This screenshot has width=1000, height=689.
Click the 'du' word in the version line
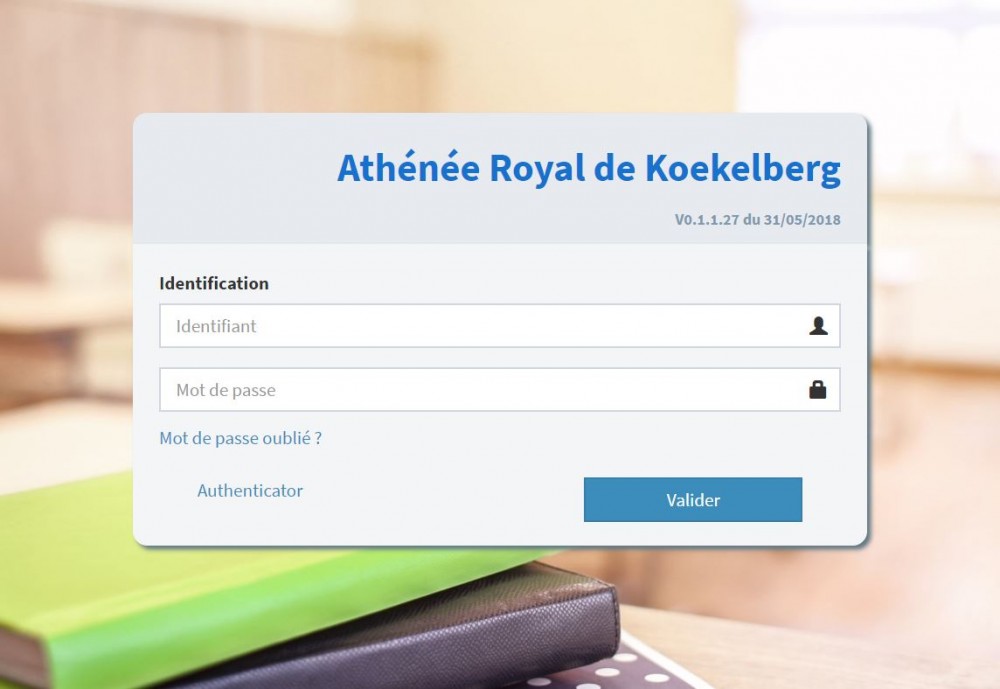751,219
